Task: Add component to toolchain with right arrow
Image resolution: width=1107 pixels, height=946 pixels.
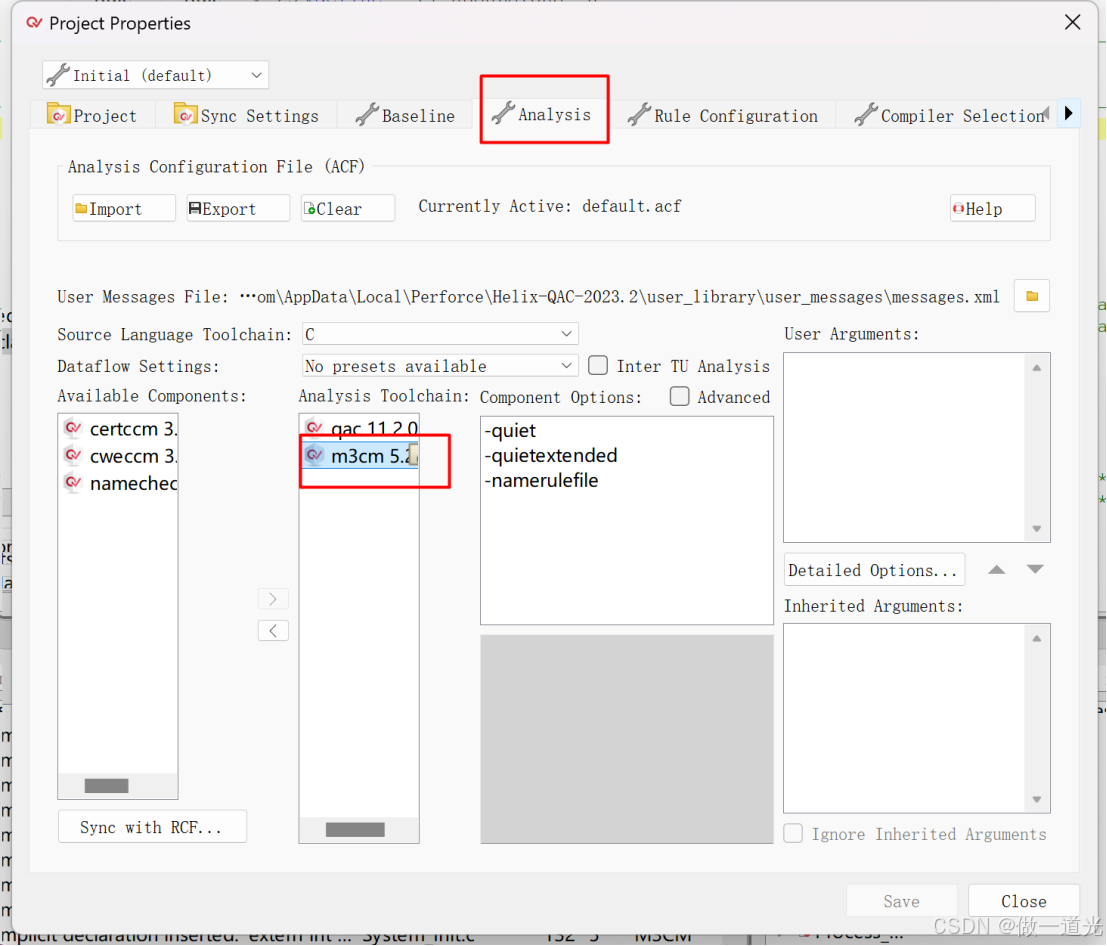Action: (273, 599)
